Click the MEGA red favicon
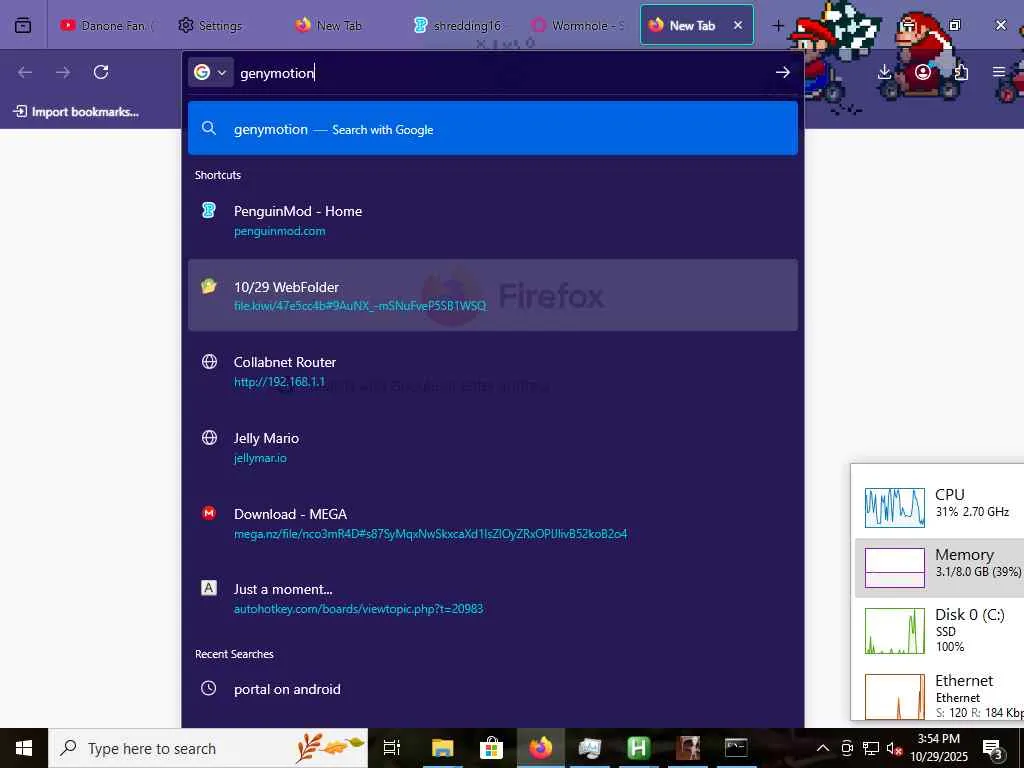The width and height of the screenshot is (1024, 768). pyautogui.click(x=208, y=513)
